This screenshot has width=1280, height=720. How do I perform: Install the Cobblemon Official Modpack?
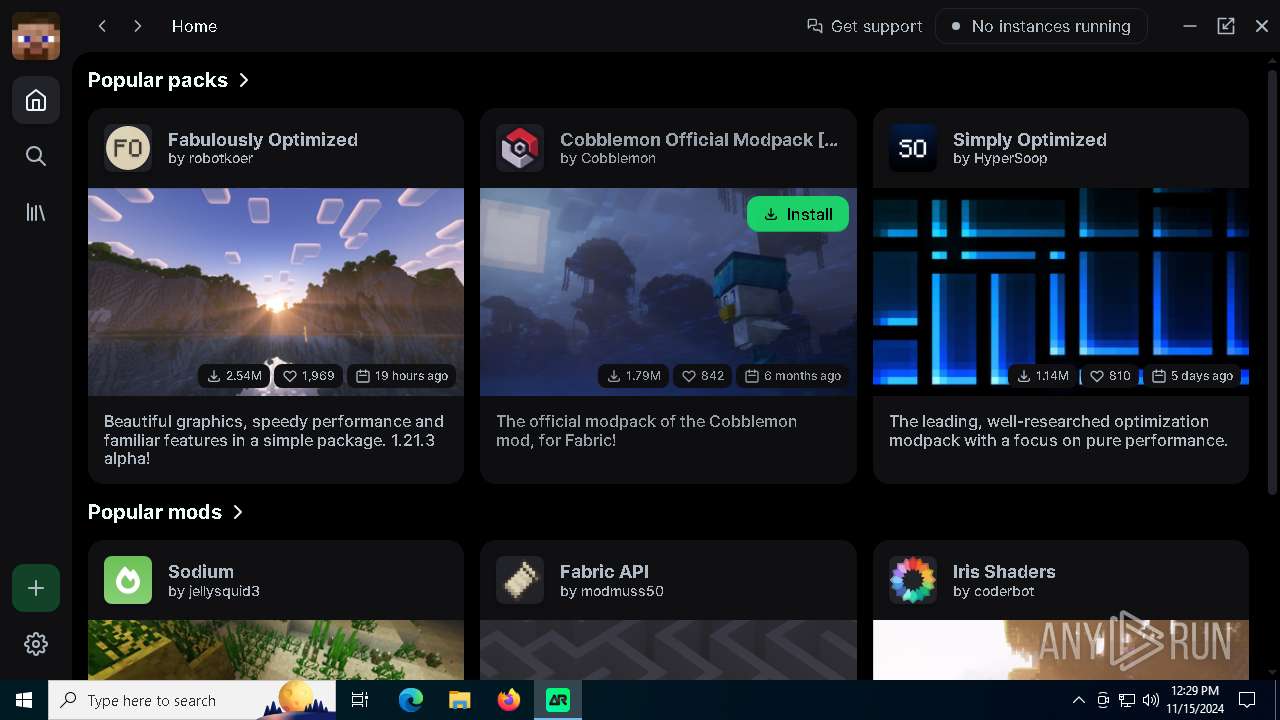pyautogui.click(x=798, y=214)
